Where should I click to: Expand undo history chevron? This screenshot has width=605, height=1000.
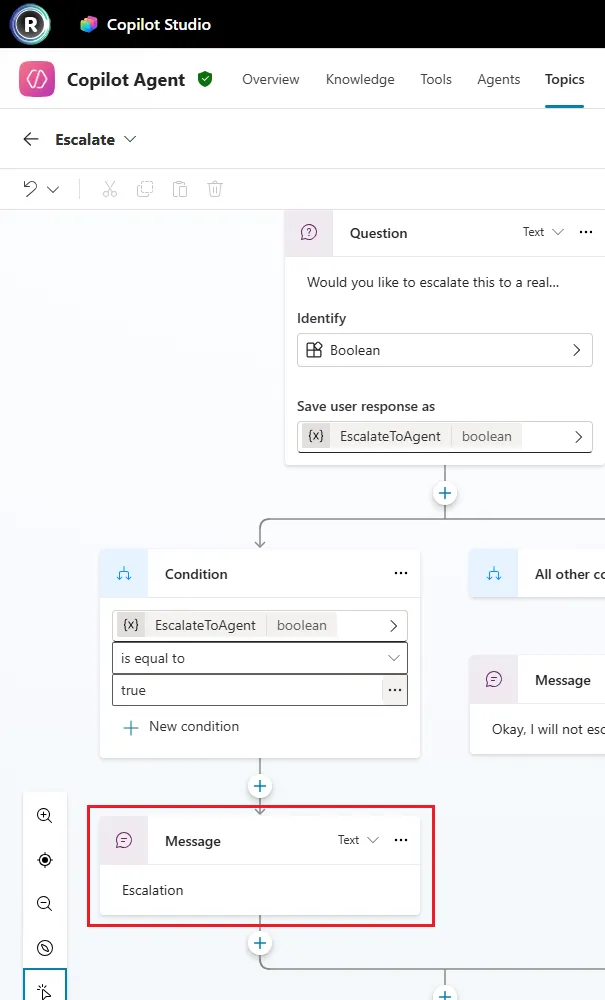tap(53, 189)
